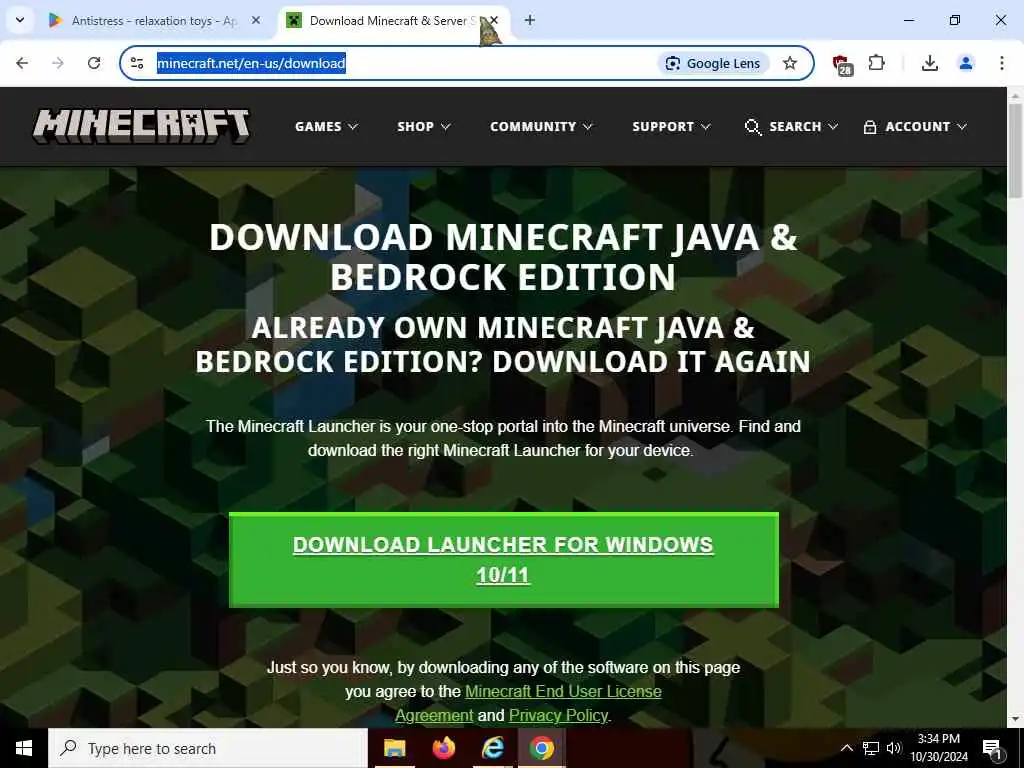The width and height of the screenshot is (1024, 768).
Task: Open site information icon in address bar
Action: [137, 63]
